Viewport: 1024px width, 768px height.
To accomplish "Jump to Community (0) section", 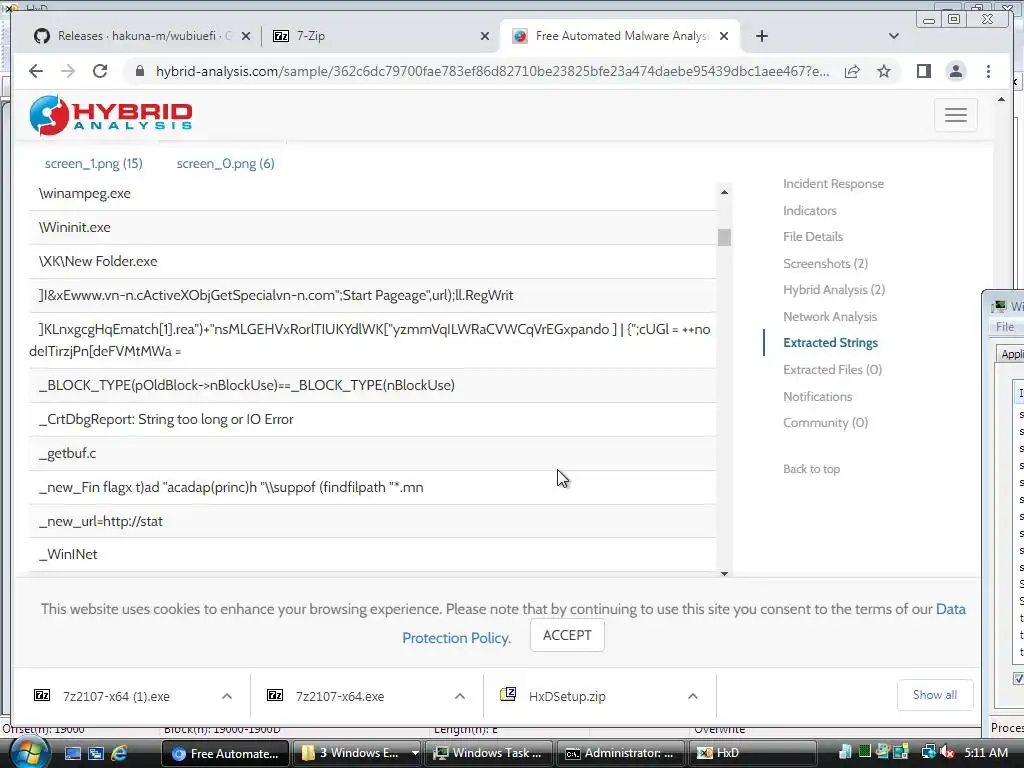I will [x=825, y=423].
